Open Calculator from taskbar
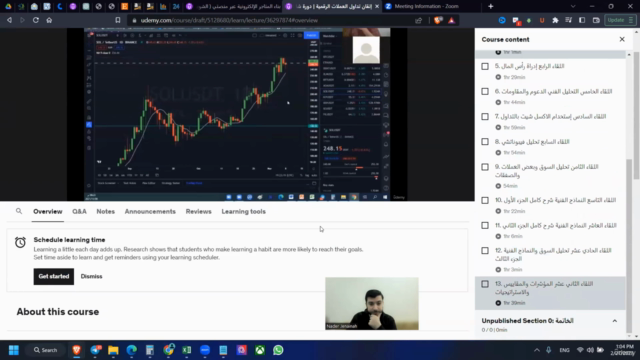Viewport: 640px width, 360px height. coord(150,350)
